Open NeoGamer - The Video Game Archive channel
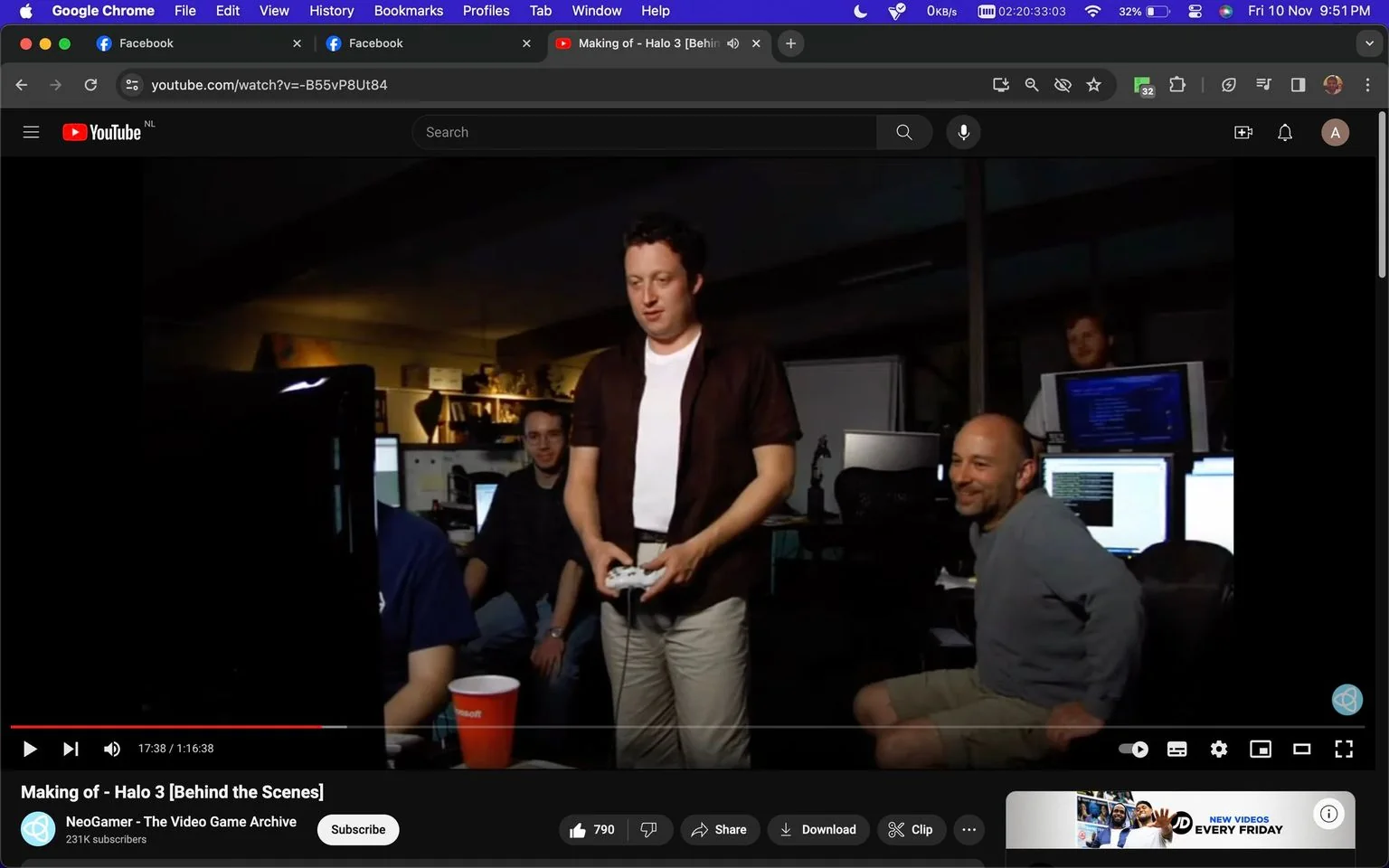1389x868 pixels. click(181, 821)
